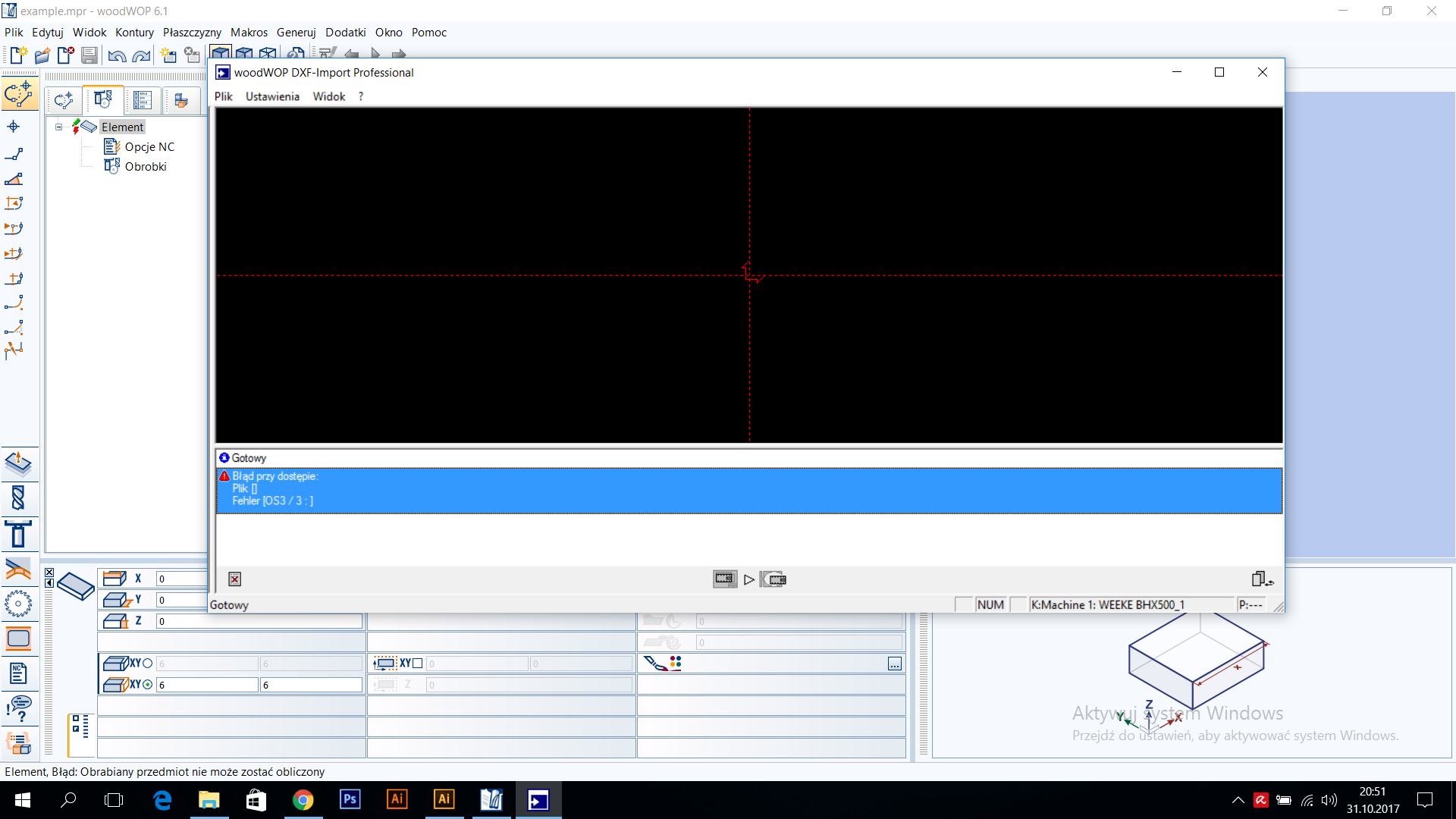Open the Plik menu in woodWOP

coord(14,32)
